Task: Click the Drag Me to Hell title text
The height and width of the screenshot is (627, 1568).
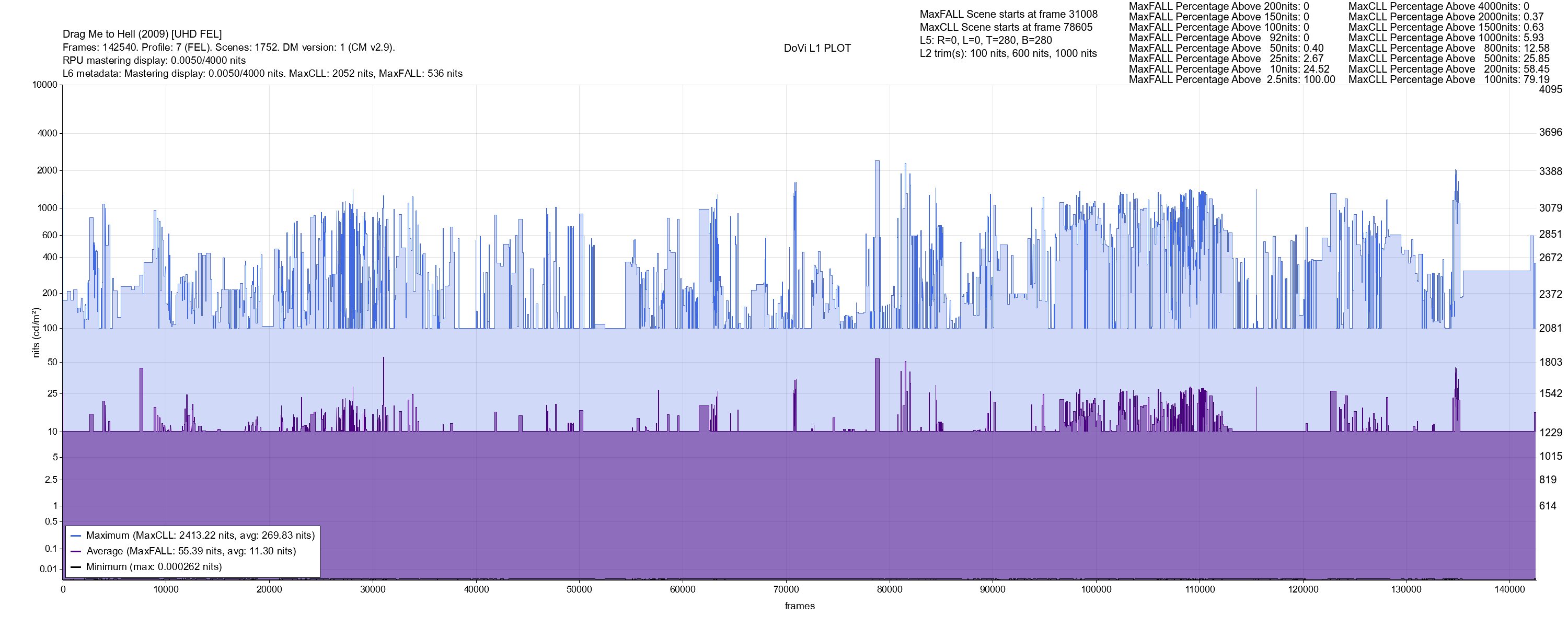Action: click(x=142, y=34)
